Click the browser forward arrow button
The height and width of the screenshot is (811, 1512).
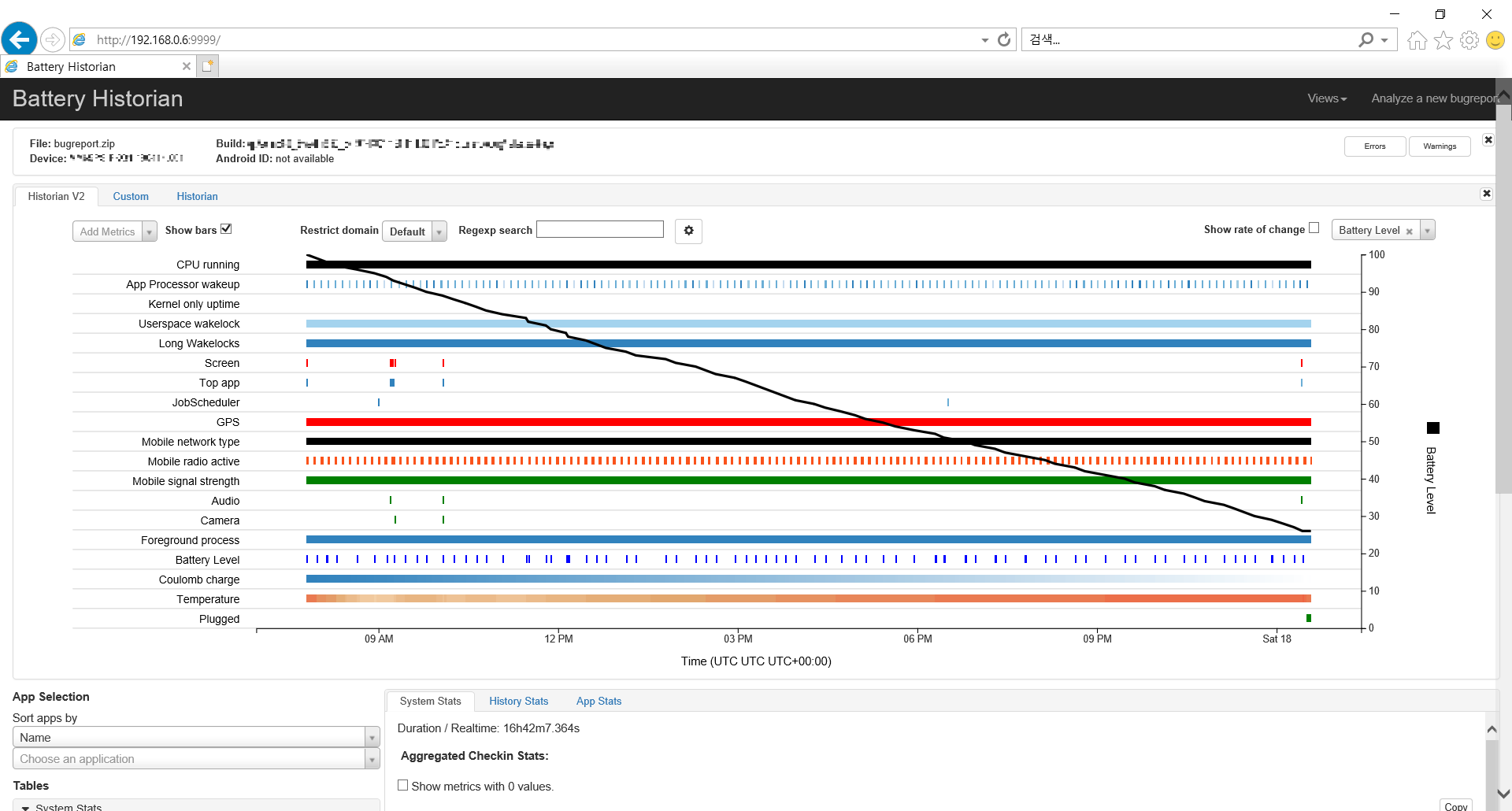[52, 39]
